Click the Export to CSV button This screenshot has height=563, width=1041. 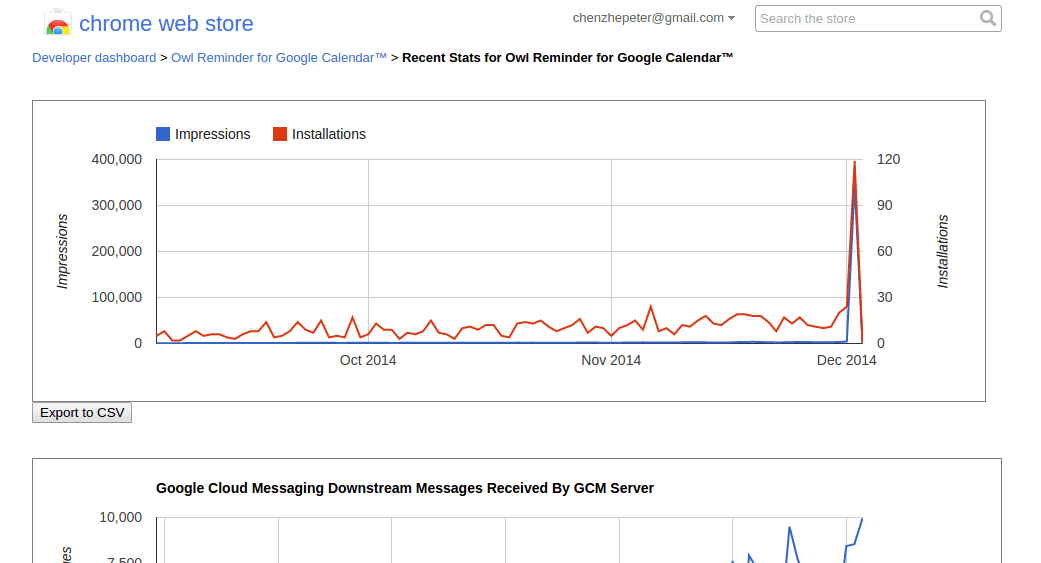[82, 412]
